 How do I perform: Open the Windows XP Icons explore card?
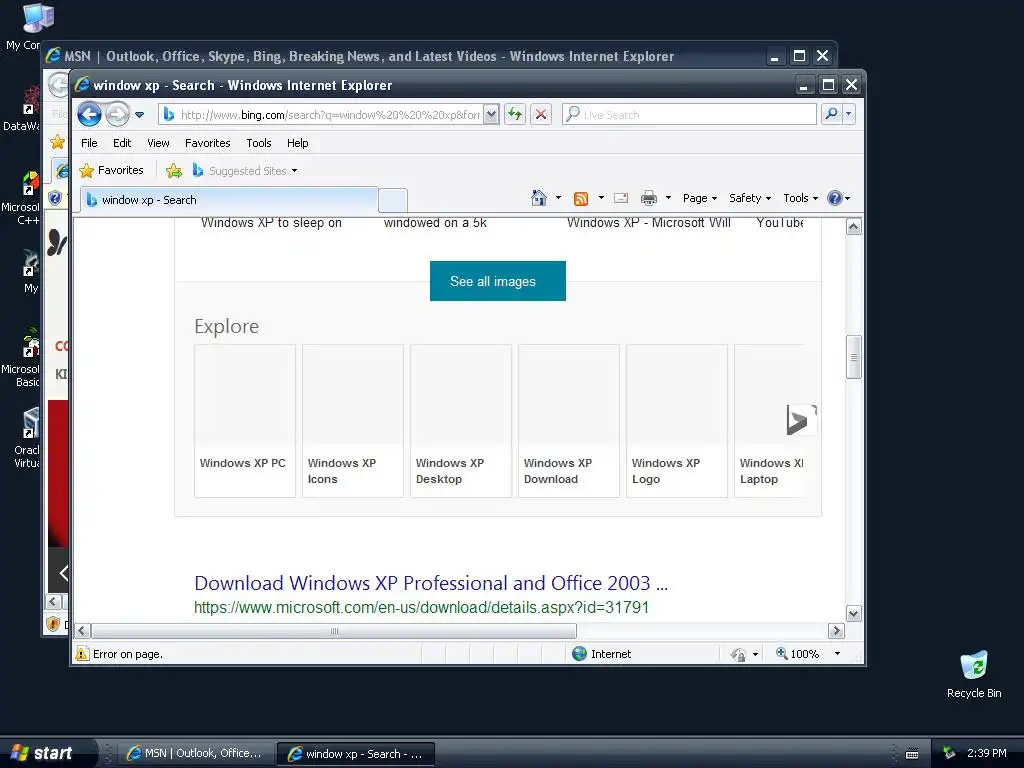(353, 421)
